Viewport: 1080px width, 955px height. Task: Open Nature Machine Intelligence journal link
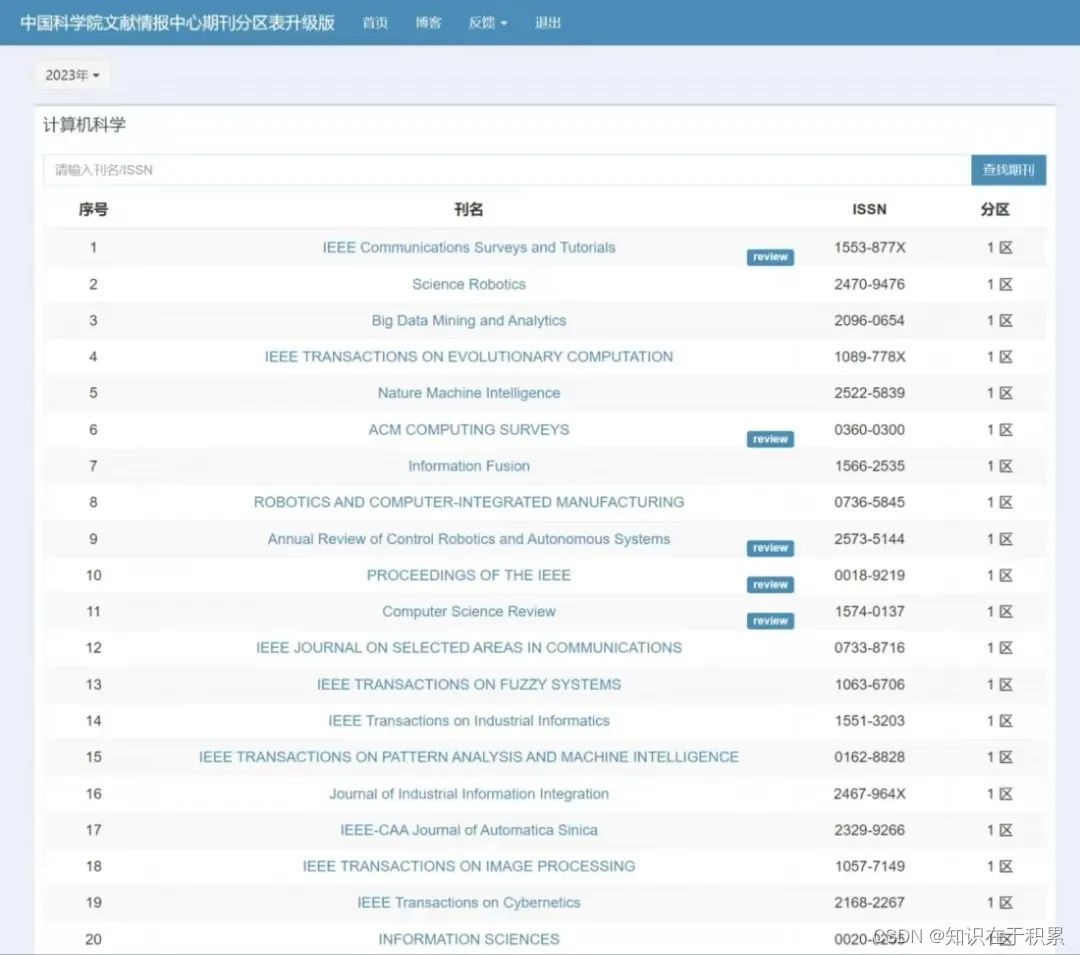[x=468, y=393]
